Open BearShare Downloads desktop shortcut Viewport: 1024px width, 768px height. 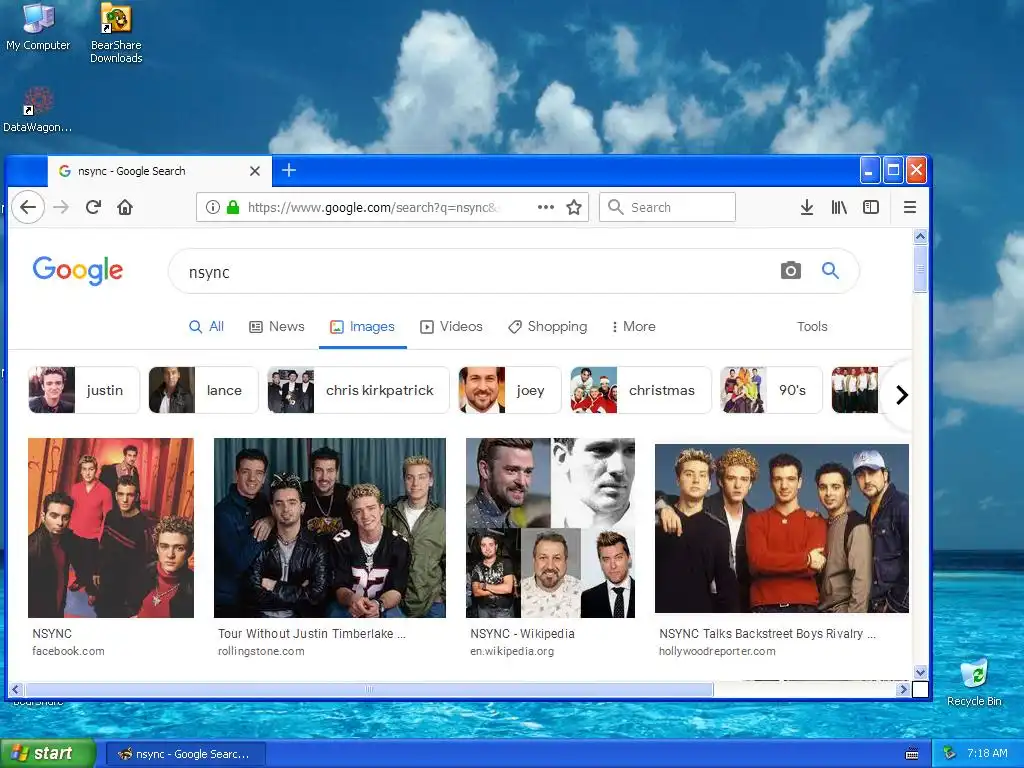click(x=116, y=34)
